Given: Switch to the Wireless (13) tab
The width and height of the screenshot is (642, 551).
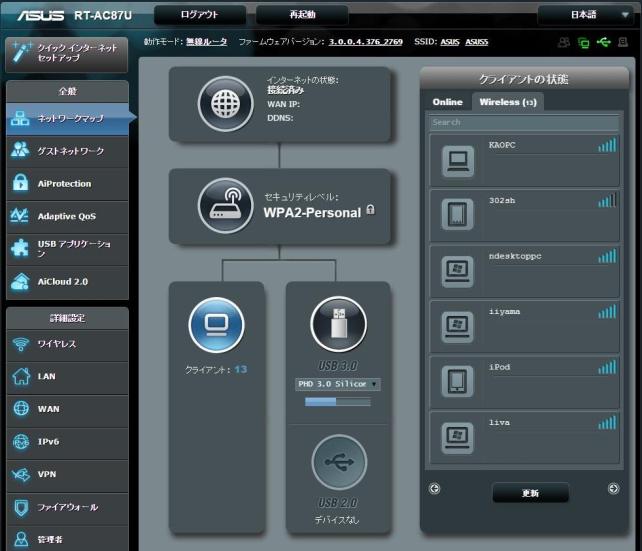Looking at the screenshot, I should coord(508,102).
